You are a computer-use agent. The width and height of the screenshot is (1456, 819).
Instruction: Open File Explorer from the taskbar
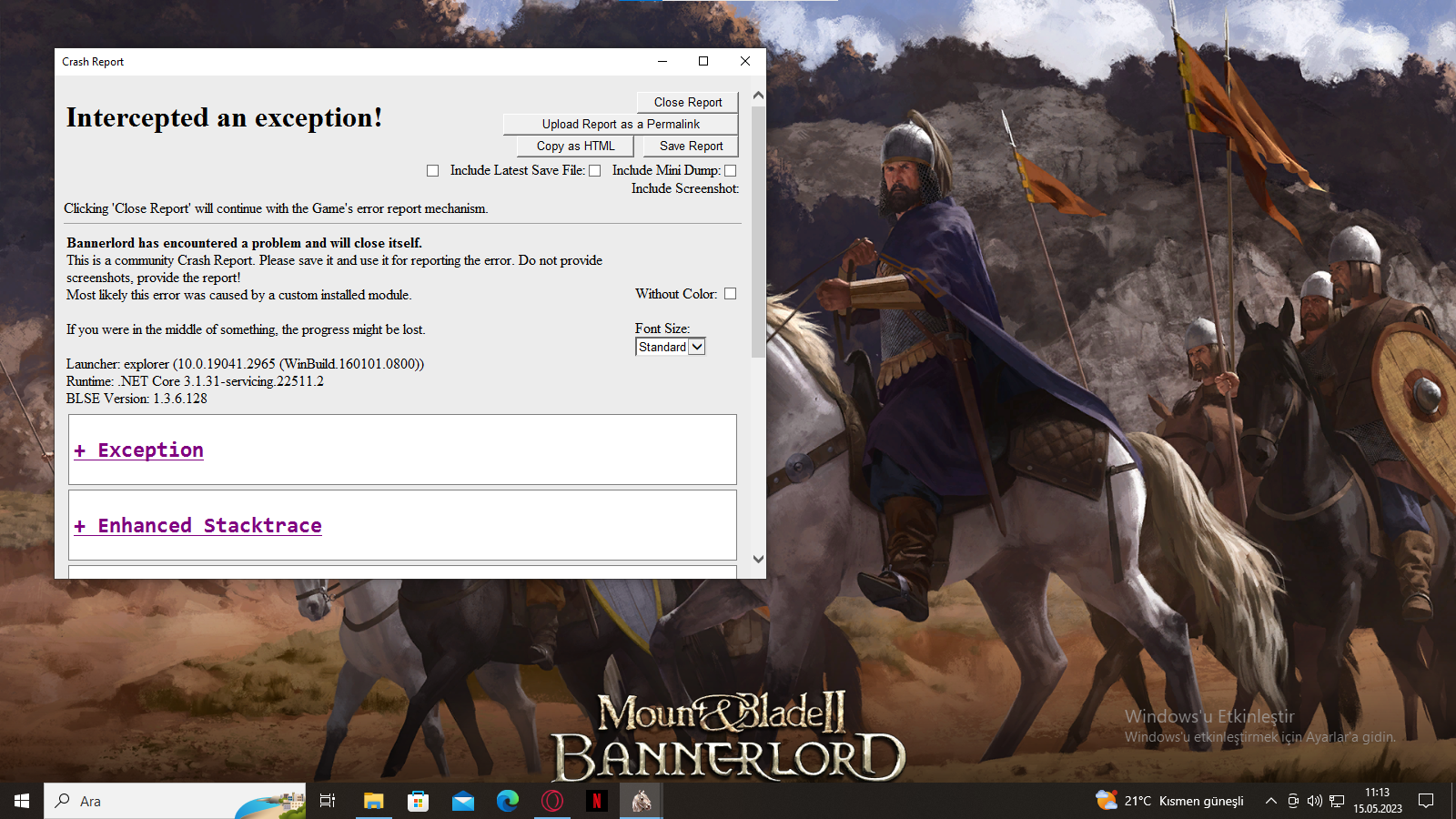pyautogui.click(x=373, y=801)
